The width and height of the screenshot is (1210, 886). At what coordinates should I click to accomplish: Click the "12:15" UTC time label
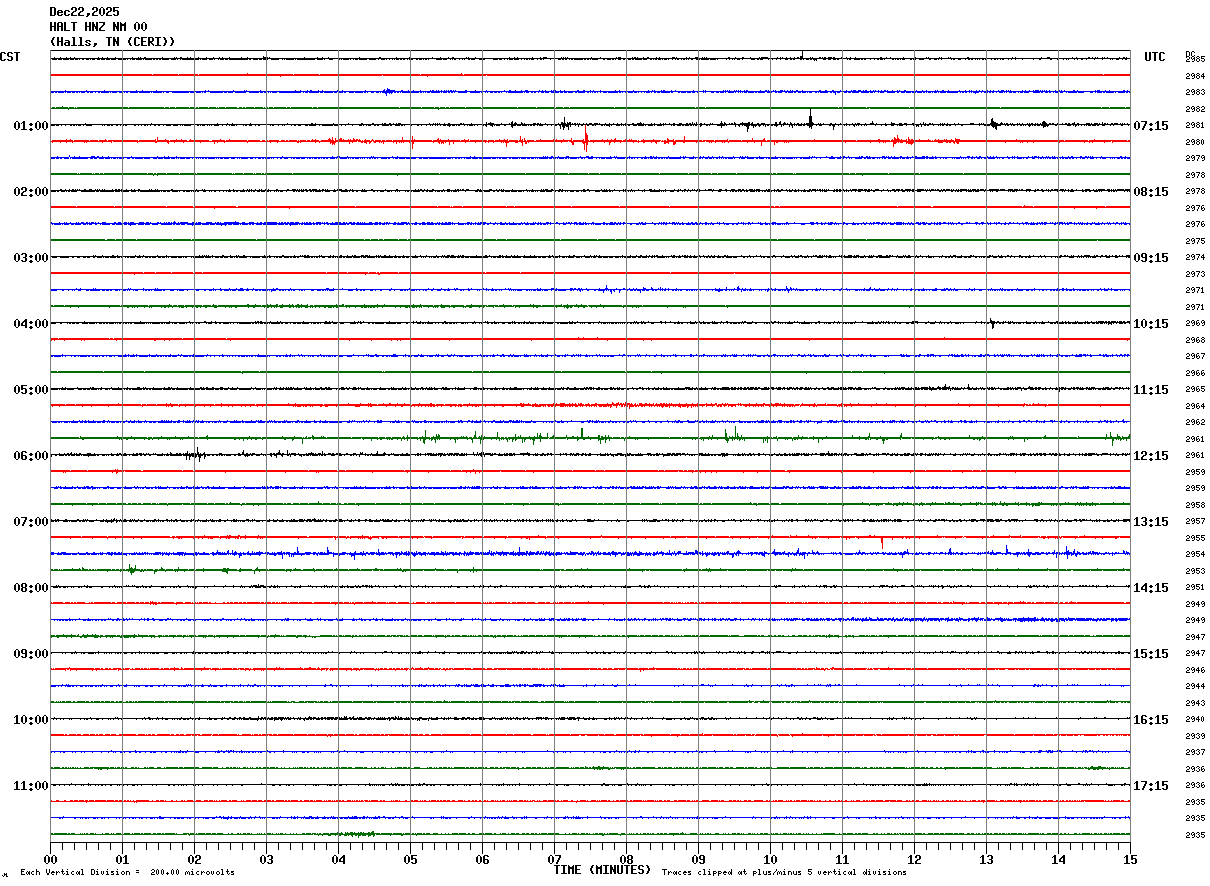tap(1151, 456)
